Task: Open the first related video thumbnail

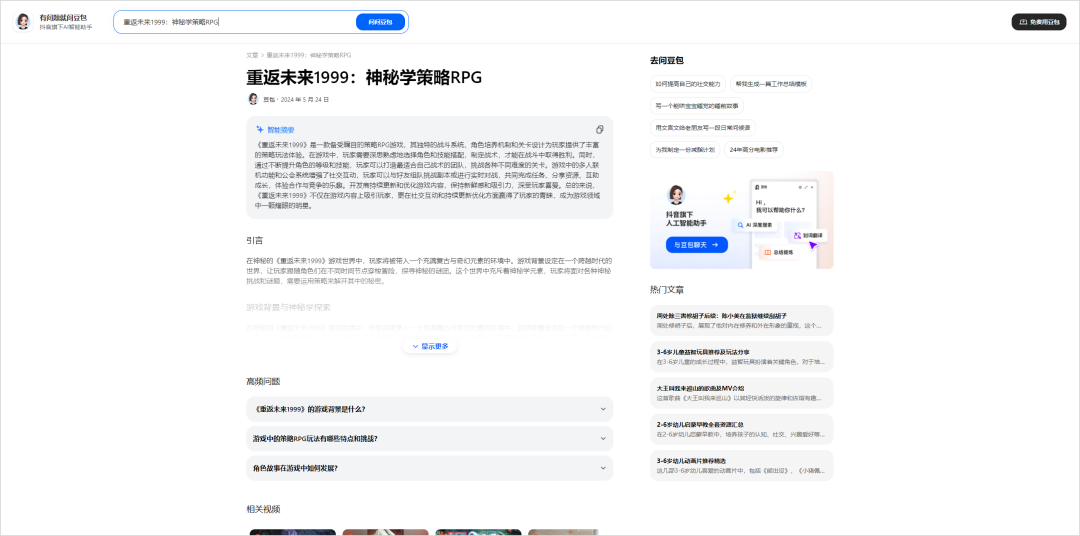Action: [x=293, y=533]
